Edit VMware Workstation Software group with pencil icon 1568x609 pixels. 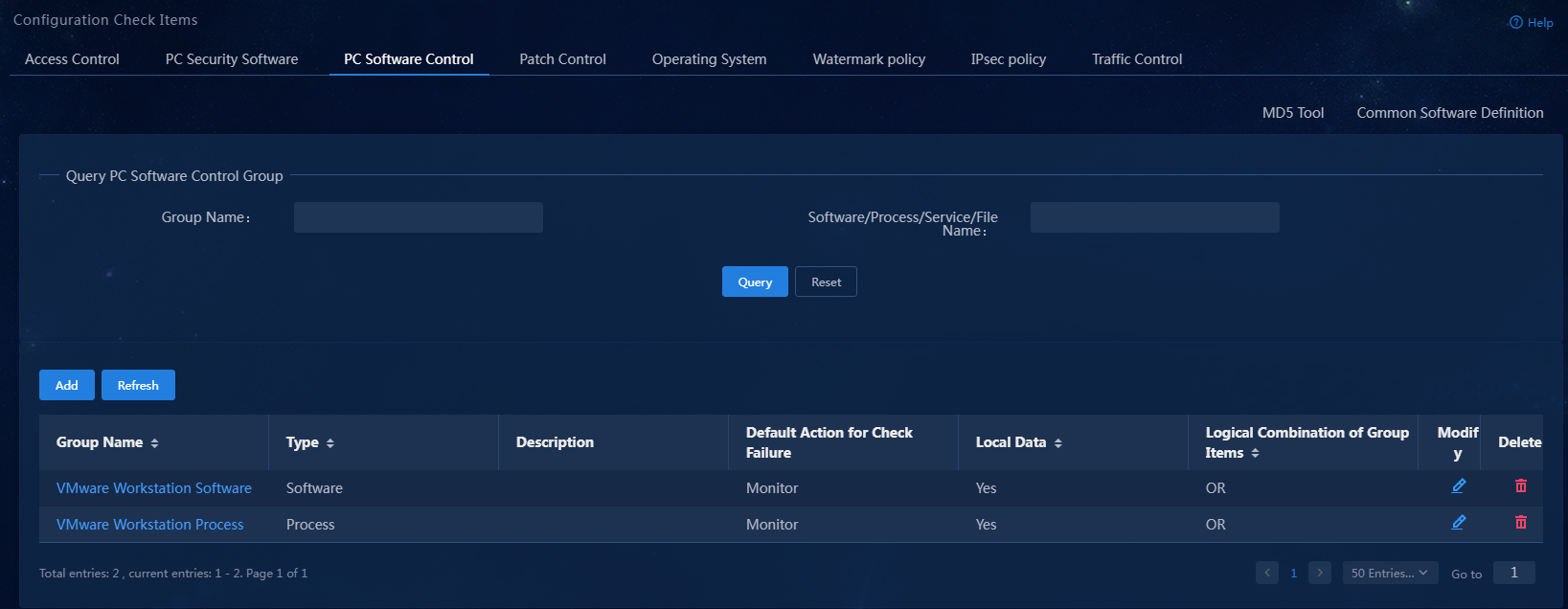[x=1459, y=486]
